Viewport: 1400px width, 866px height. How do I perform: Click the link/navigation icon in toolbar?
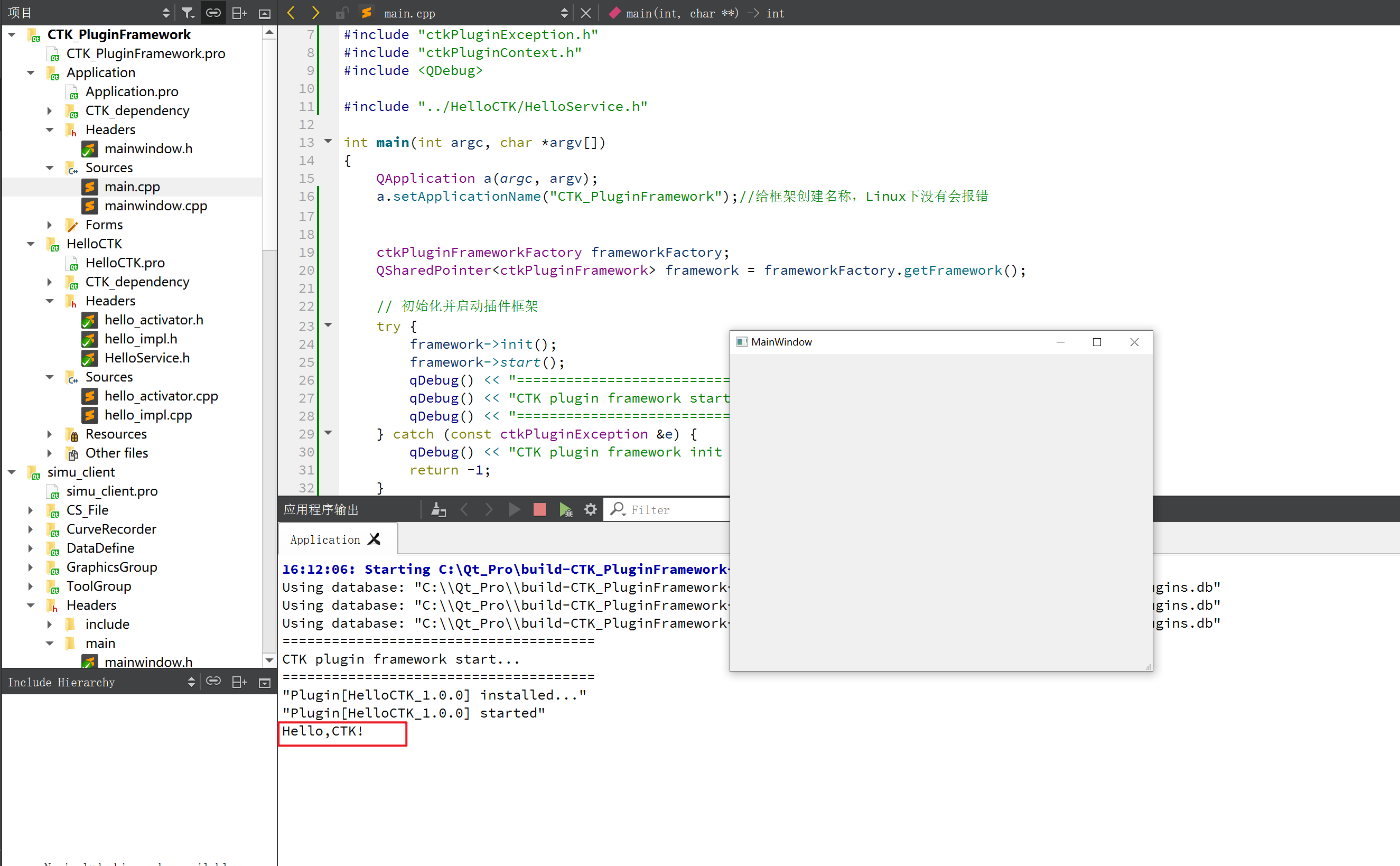214,12
